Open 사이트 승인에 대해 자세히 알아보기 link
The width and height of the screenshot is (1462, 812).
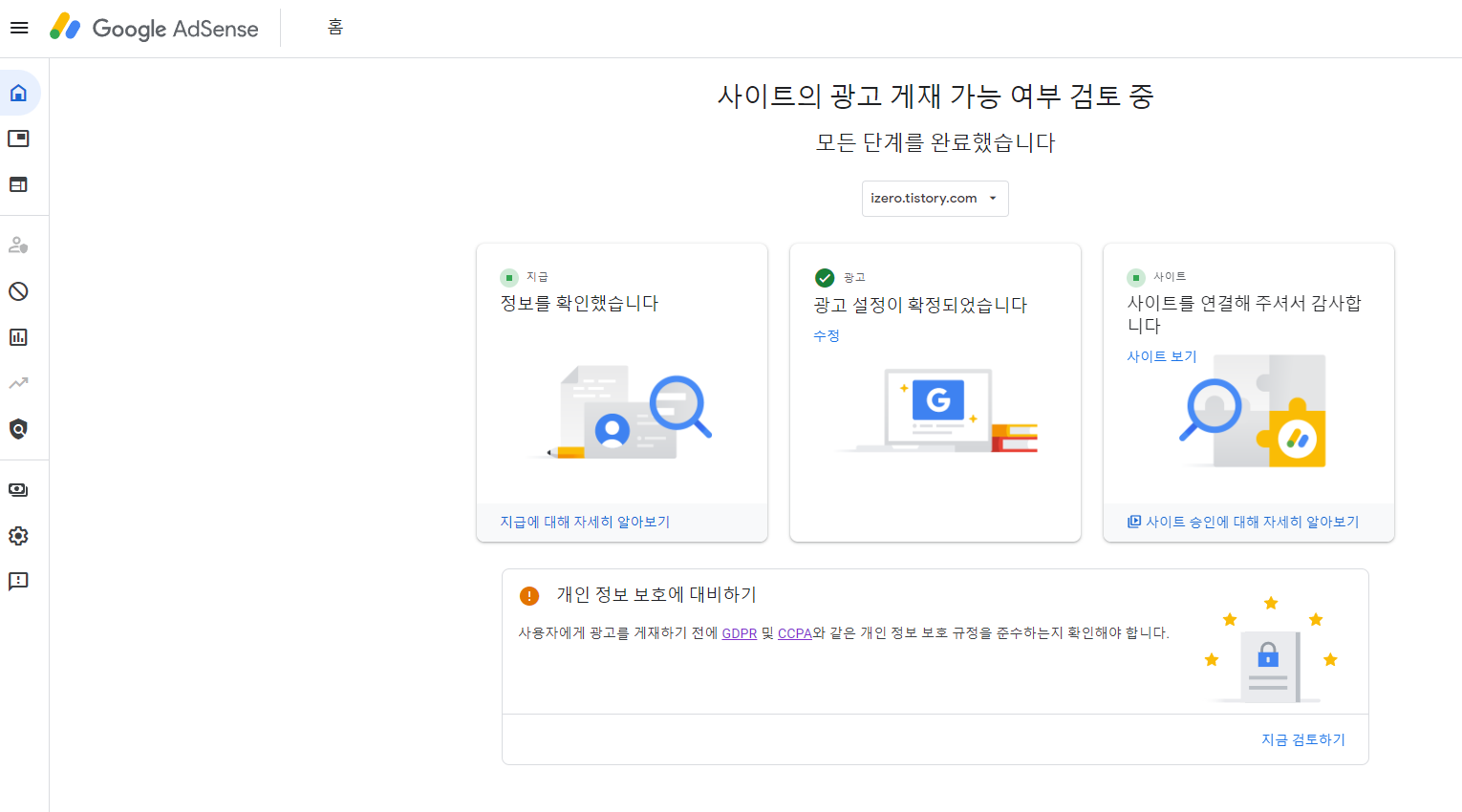coord(1243,522)
